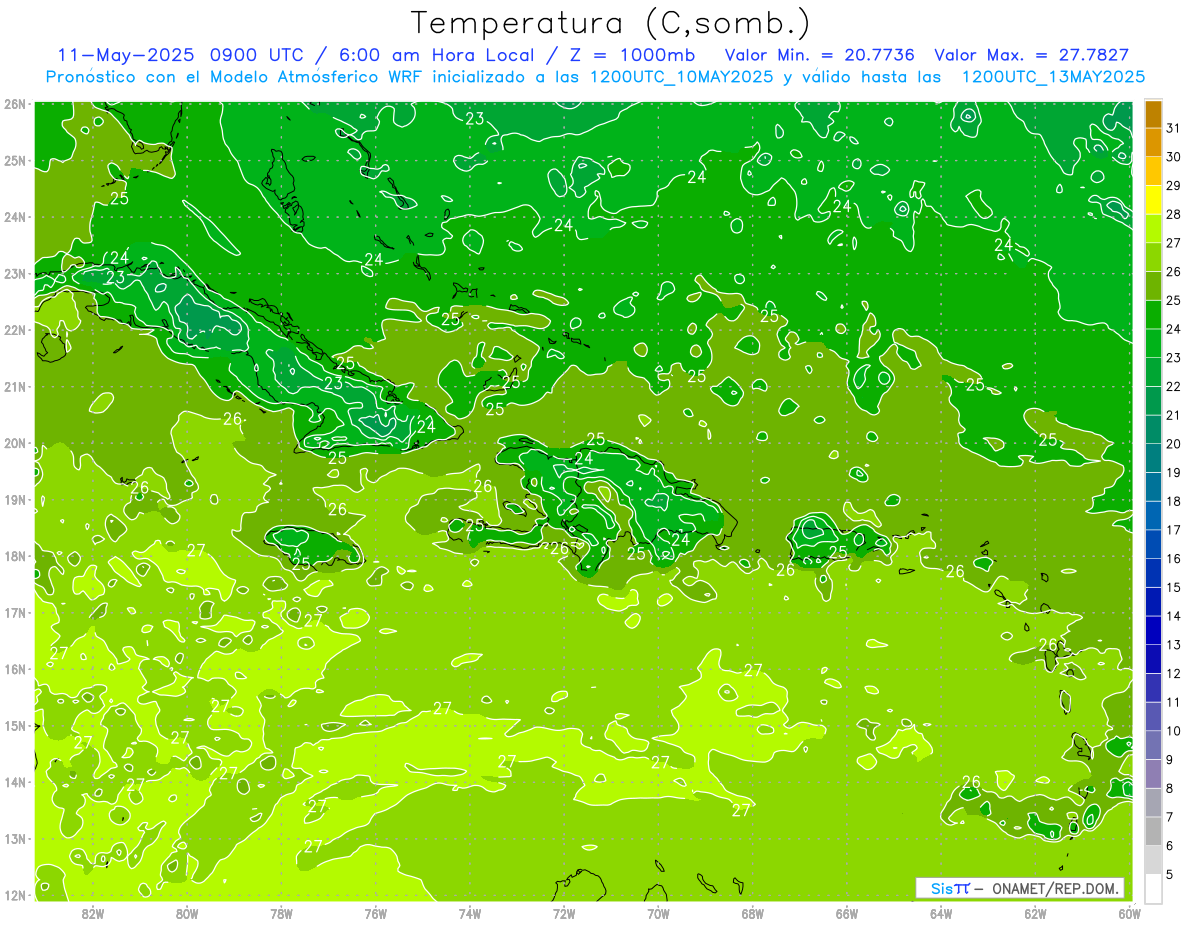Screen dimensions: 1200x927
Task: Click the '60W' longitude axis label
Action: pyautogui.click(x=1130, y=913)
